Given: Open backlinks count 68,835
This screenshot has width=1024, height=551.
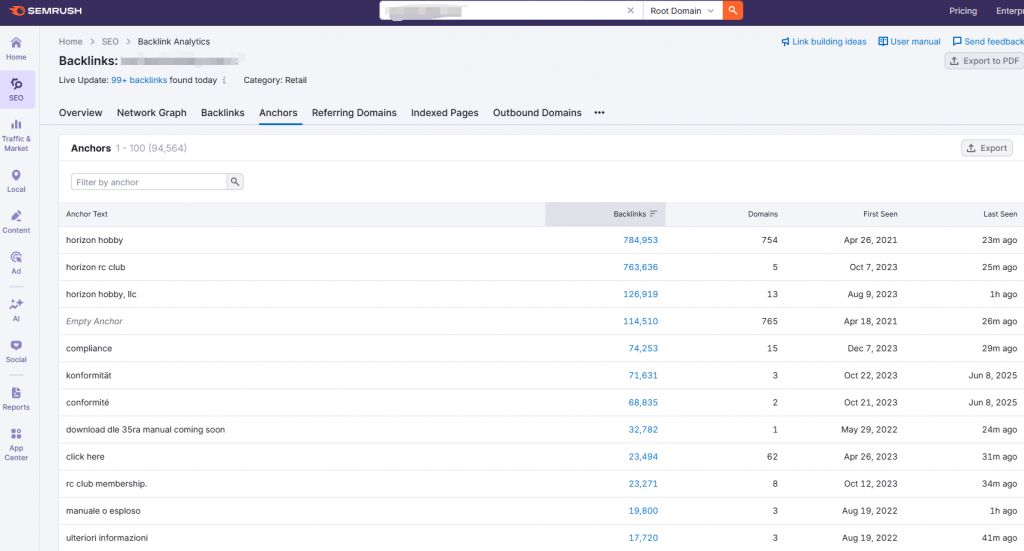Looking at the screenshot, I should [x=643, y=402].
